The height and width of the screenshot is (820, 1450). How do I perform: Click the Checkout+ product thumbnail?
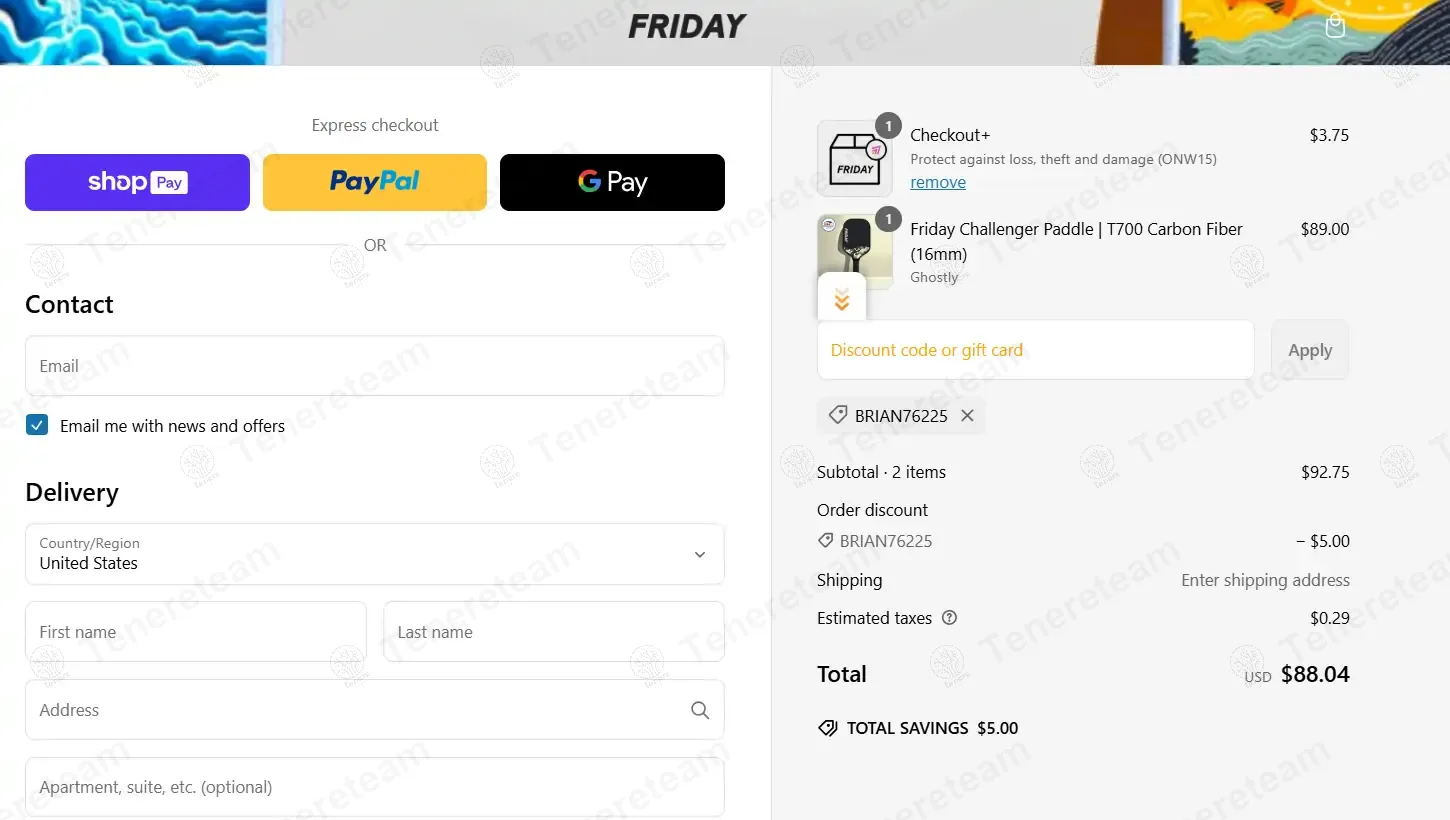[x=855, y=158]
